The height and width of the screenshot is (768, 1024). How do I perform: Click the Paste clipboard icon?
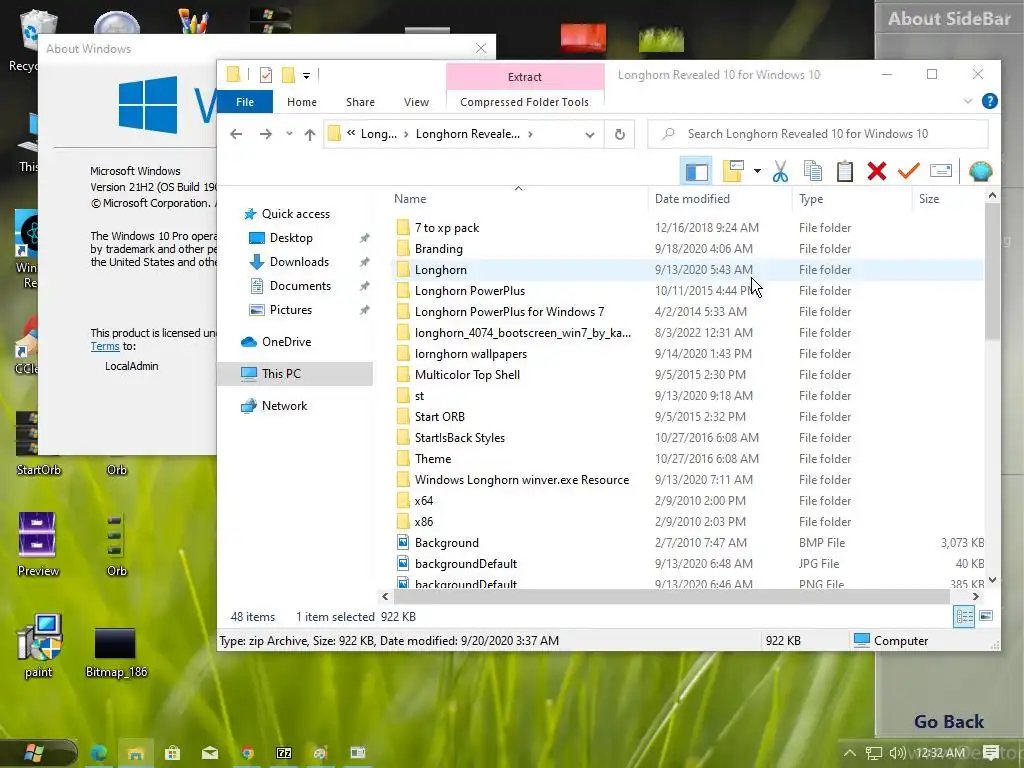click(844, 171)
